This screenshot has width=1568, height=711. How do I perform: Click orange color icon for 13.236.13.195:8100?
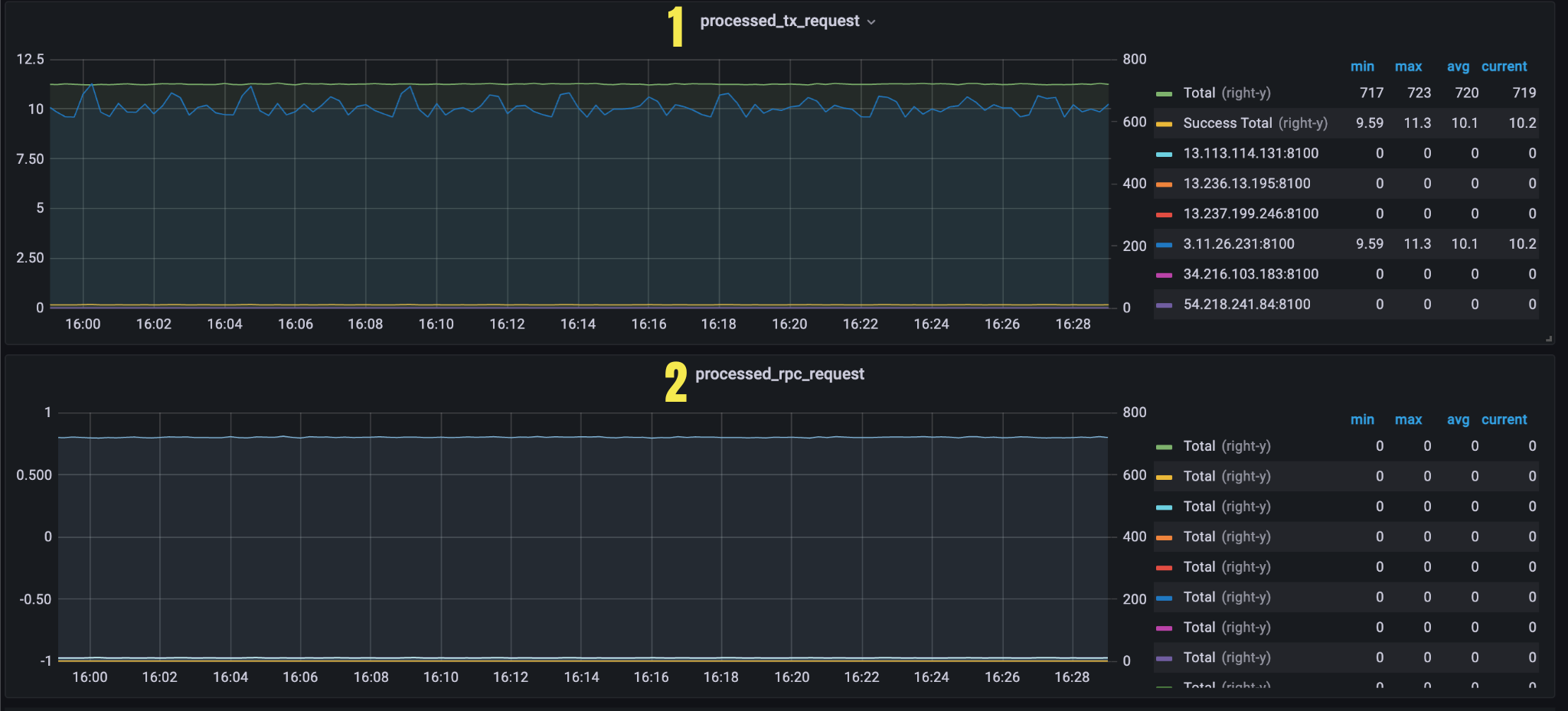[1164, 184]
